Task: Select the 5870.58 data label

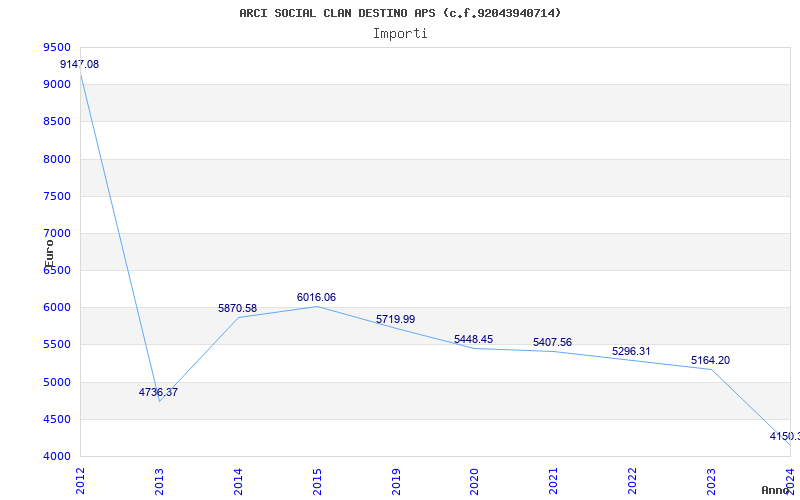Action: tap(237, 308)
